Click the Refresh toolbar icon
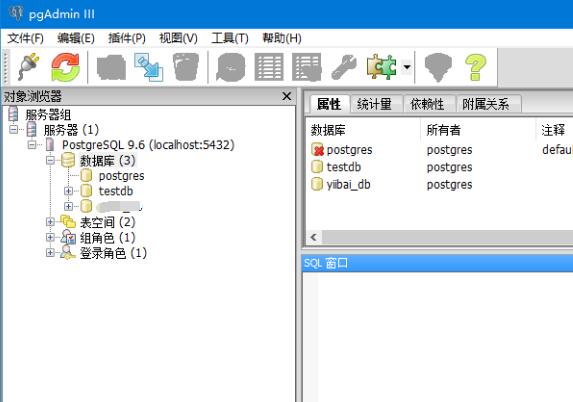 click(65, 67)
